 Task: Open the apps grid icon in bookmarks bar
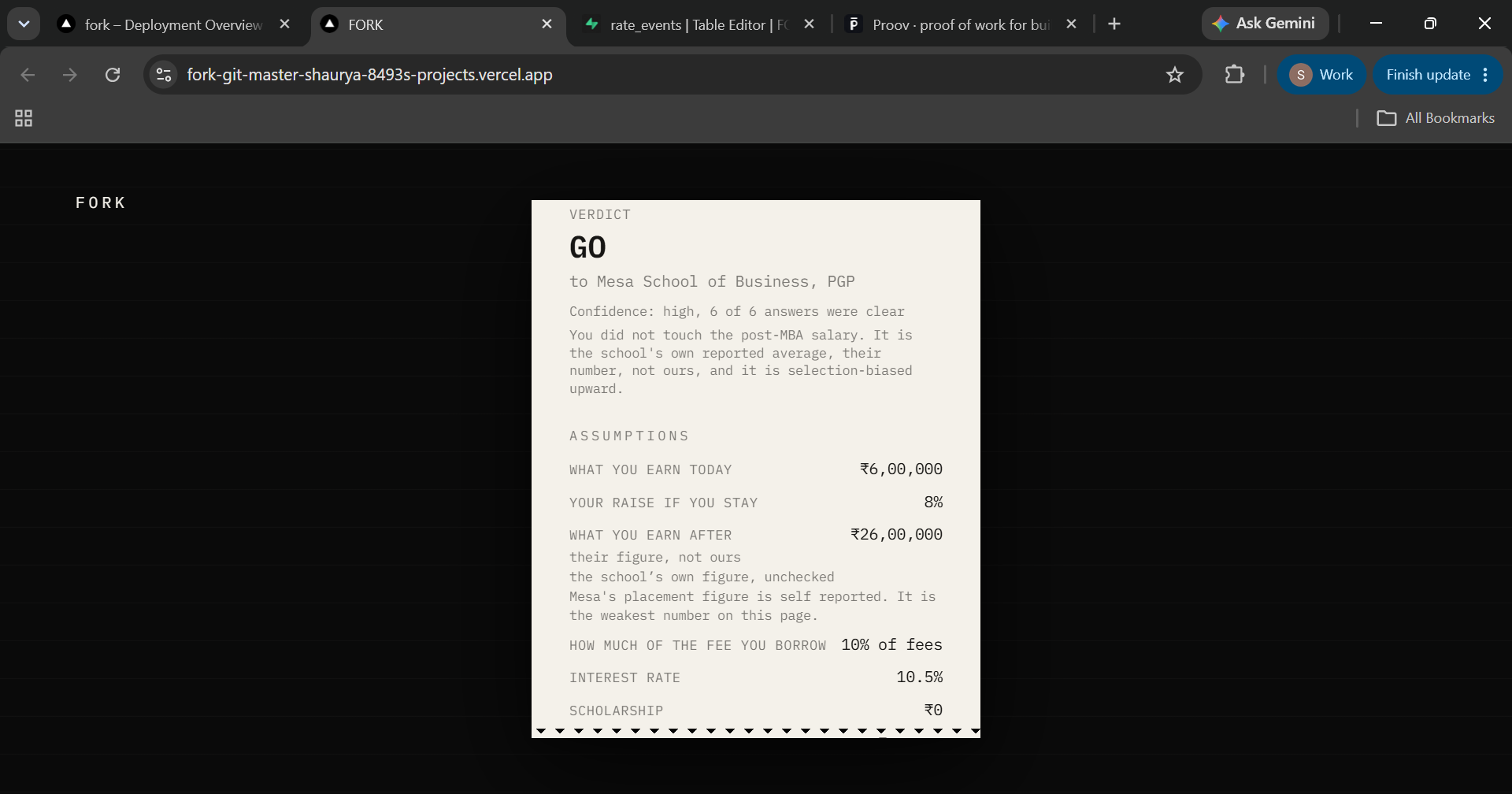tap(24, 118)
